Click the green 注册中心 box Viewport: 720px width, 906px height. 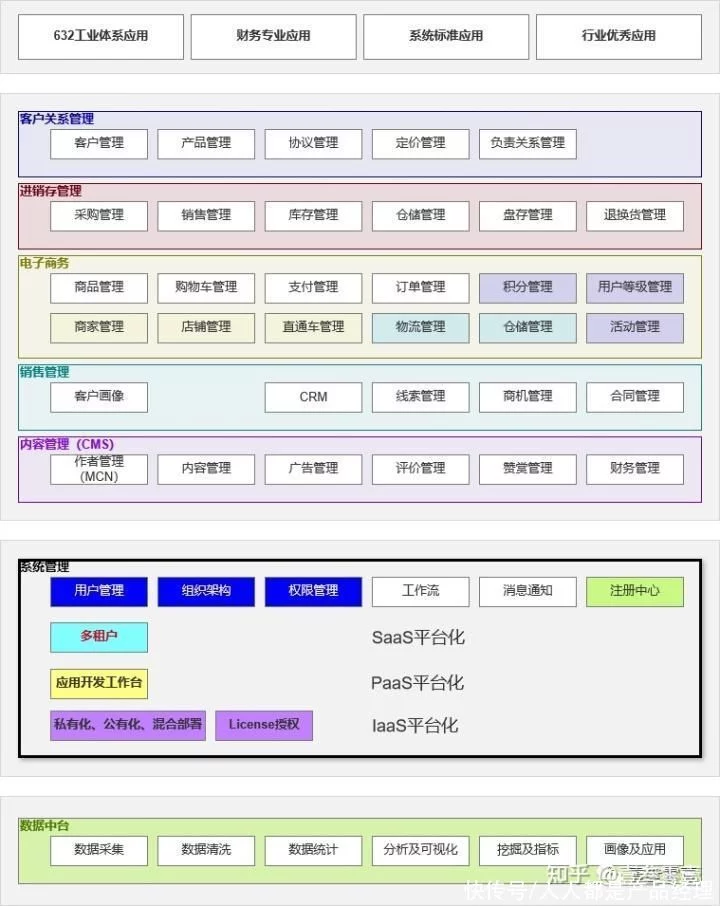[x=635, y=592]
